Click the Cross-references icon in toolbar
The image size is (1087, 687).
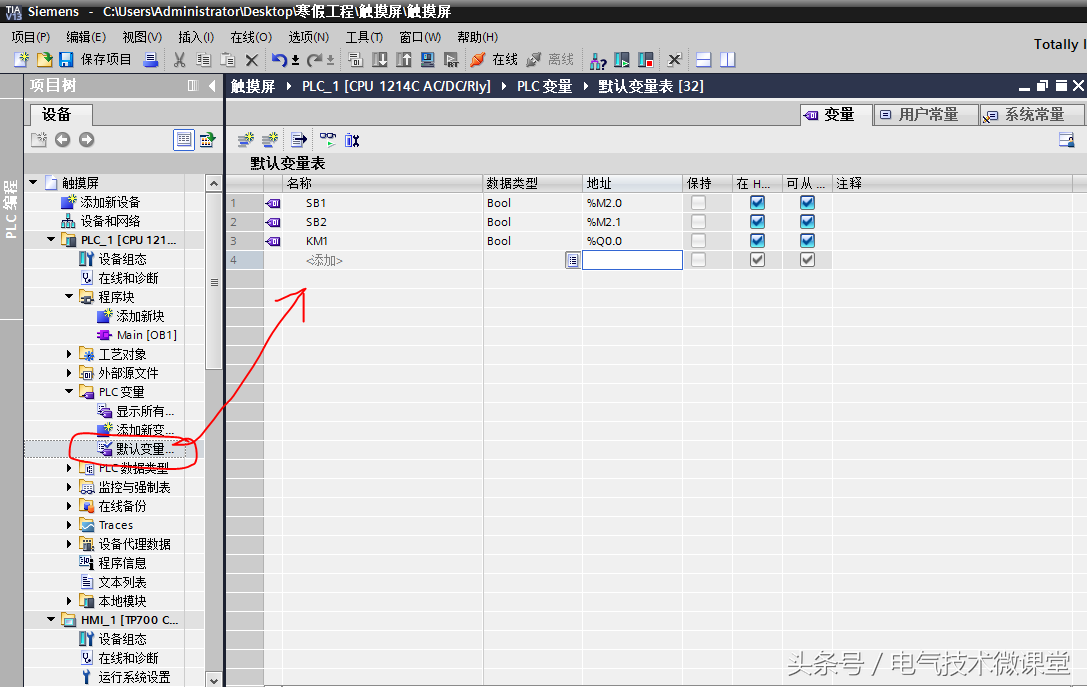click(x=675, y=60)
